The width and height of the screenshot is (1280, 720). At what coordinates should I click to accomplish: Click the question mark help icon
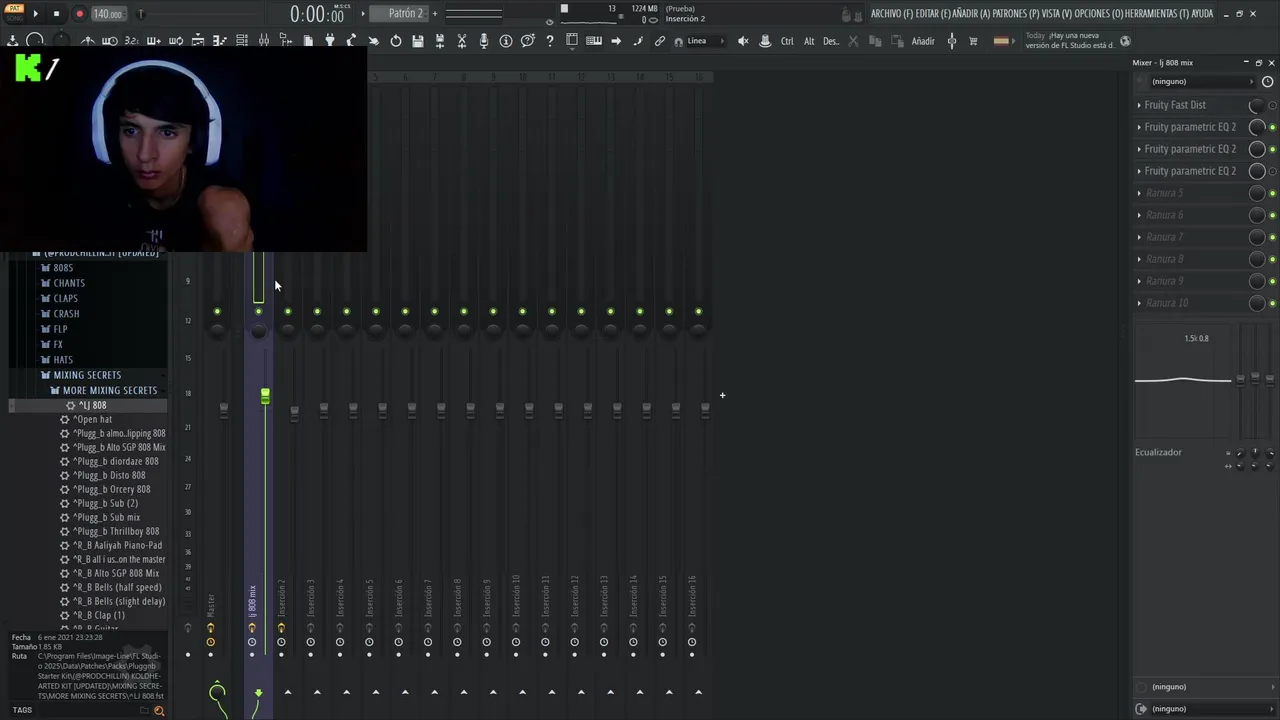point(550,41)
